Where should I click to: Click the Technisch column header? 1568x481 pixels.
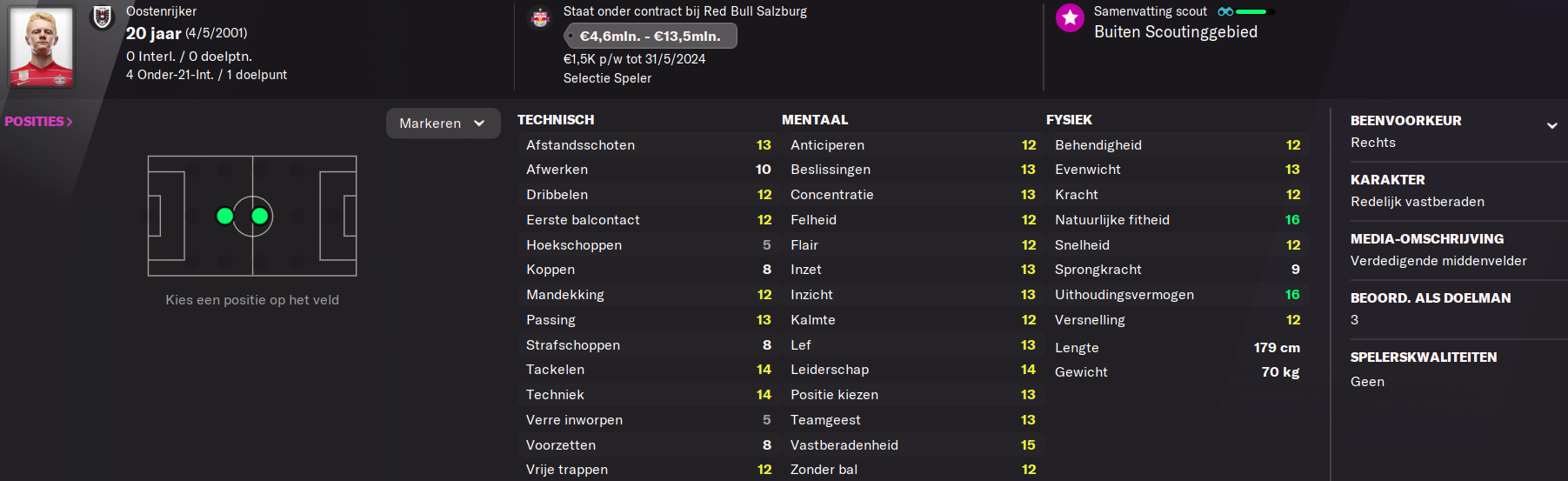pyautogui.click(x=556, y=120)
